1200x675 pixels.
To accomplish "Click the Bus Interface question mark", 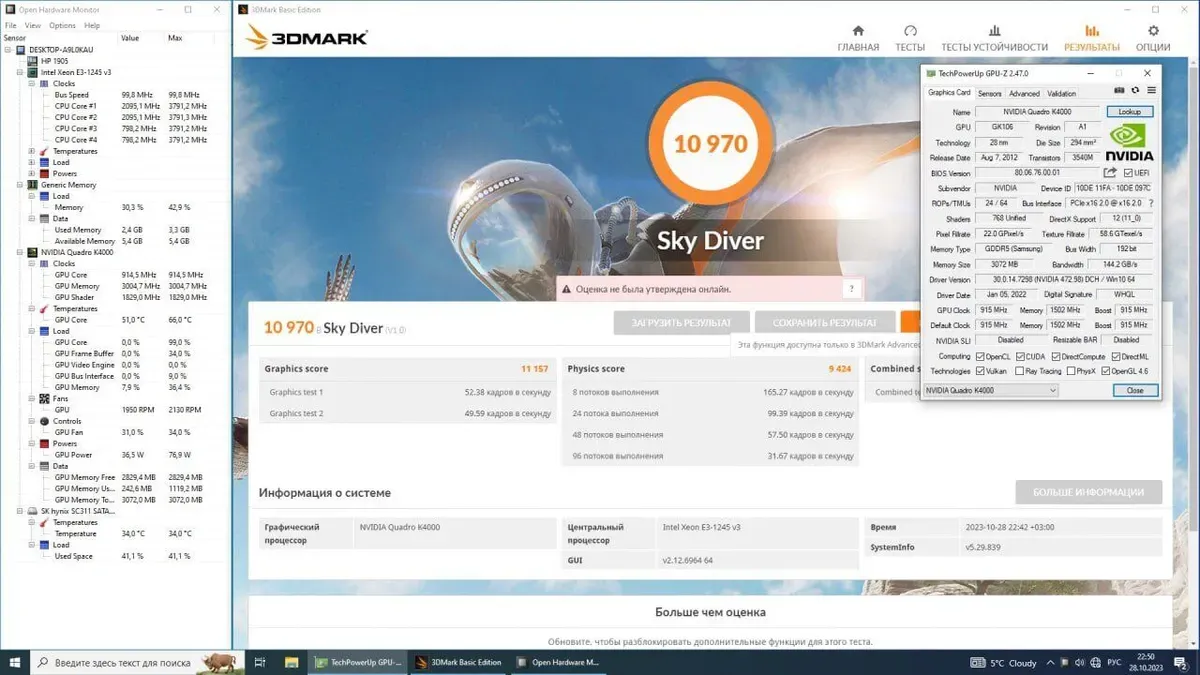I will 1151,203.
